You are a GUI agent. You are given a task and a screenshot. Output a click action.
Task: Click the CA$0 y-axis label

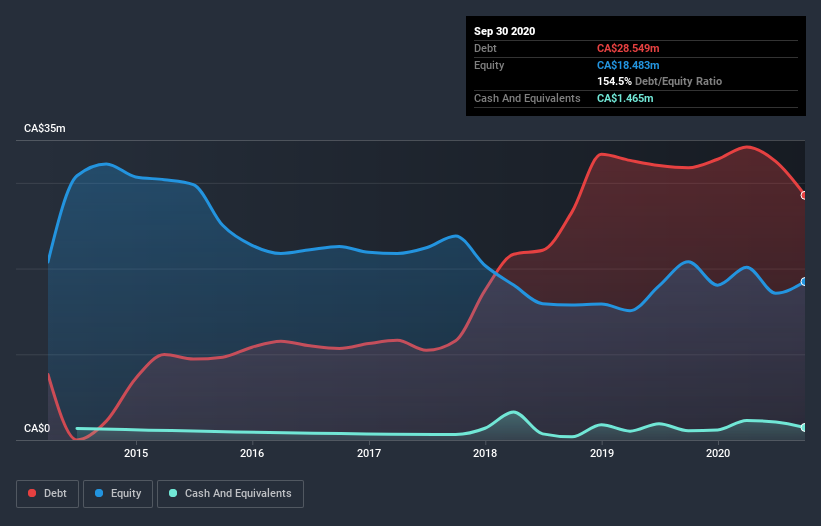coord(37,428)
